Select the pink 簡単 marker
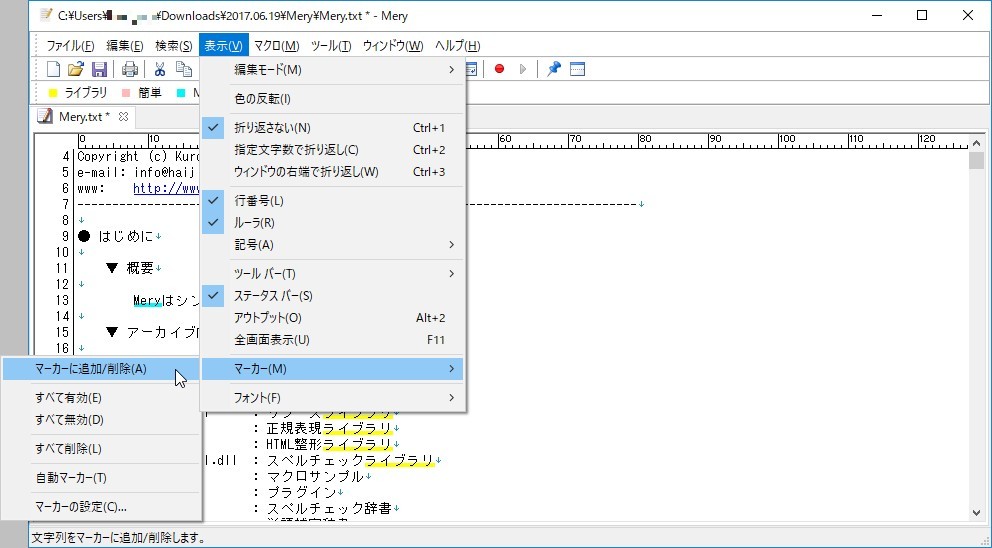This screenshot has width=992, height=548. click(x=142, y=92)
